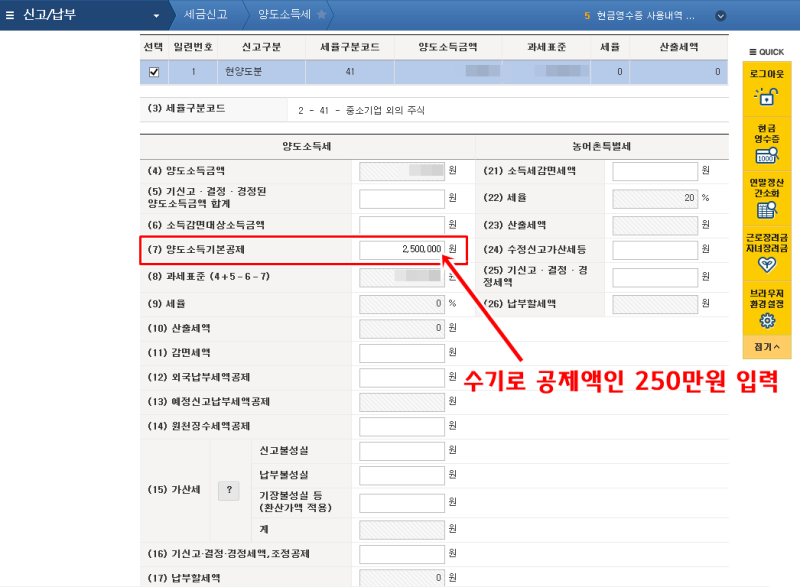
Task: Click the 로그아웃 lock icon in QUICK menu
Action: (766, 96)
